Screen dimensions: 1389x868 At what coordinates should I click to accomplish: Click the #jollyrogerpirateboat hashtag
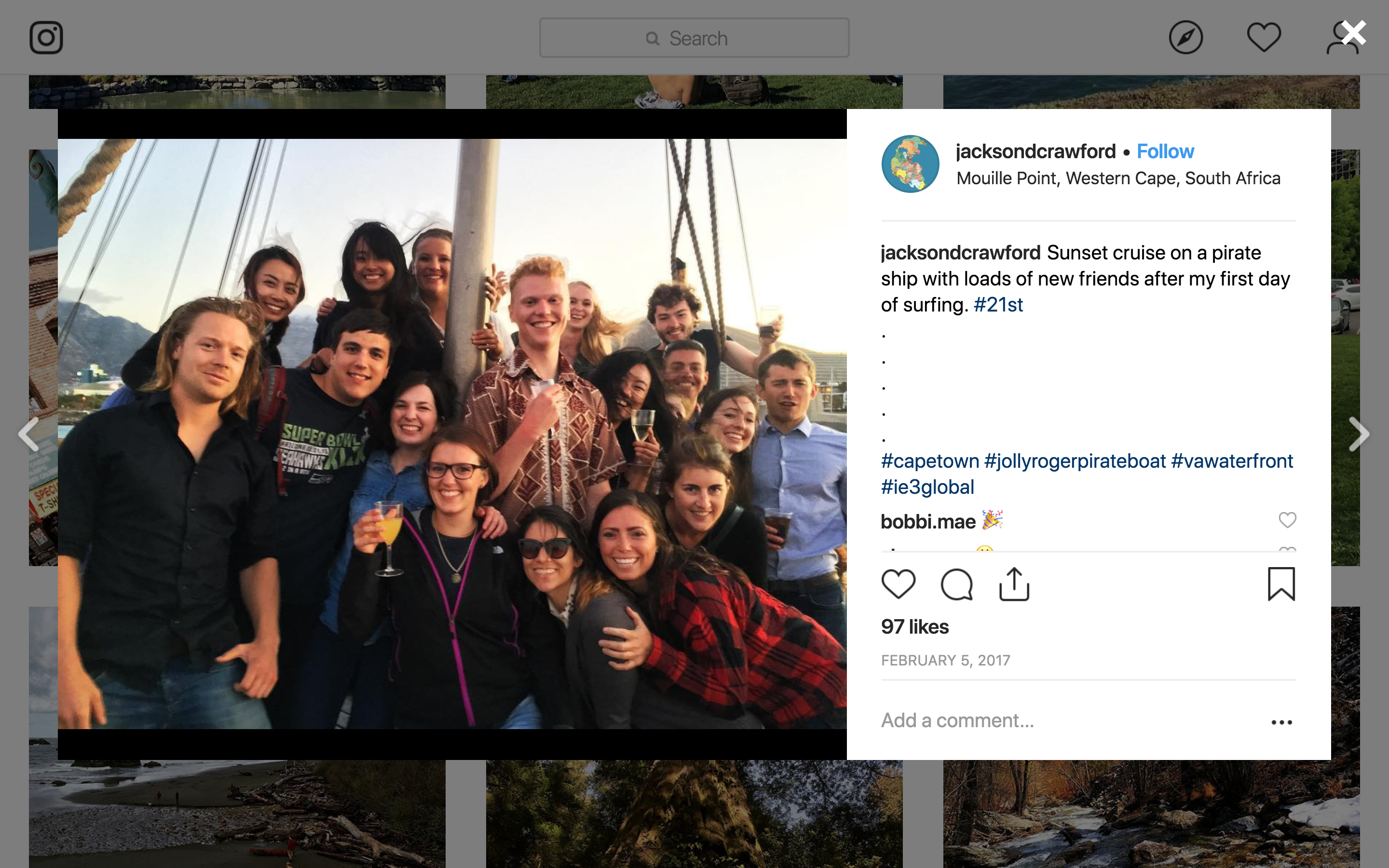[1075, 461]
